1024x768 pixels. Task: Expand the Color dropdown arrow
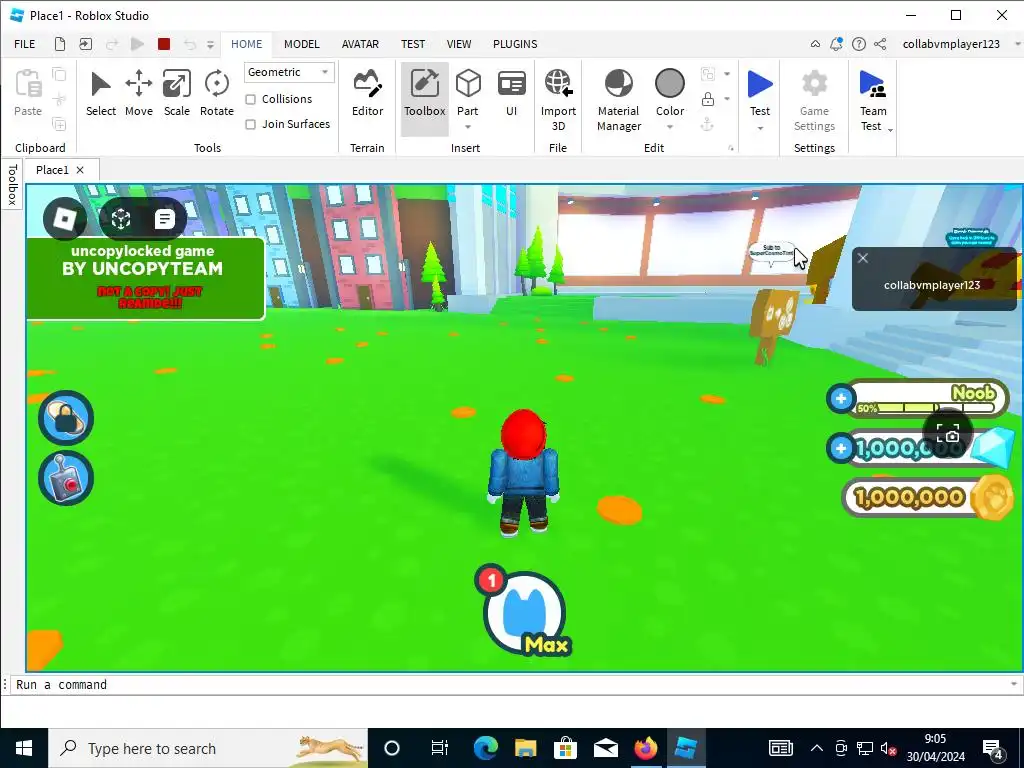coord(669,127)
